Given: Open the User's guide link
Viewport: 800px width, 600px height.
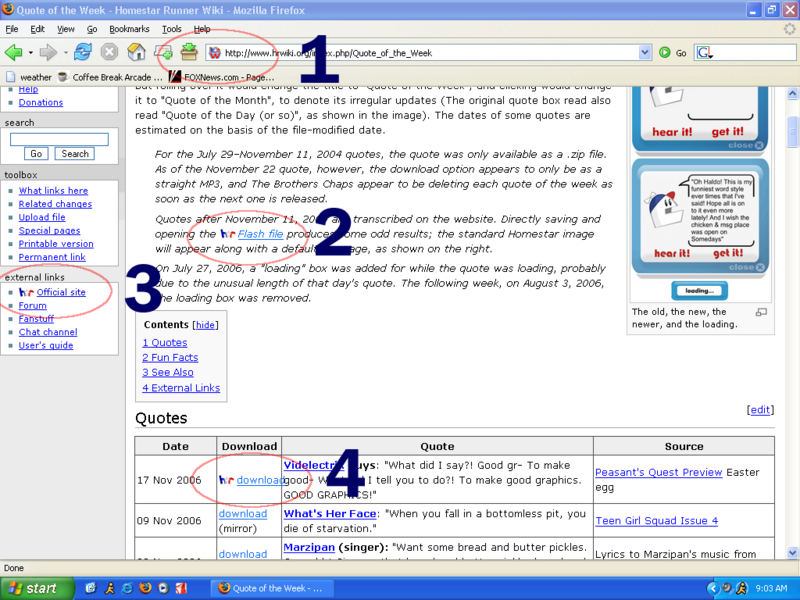Looking at the screenshot, I should (x=46, y=345).
